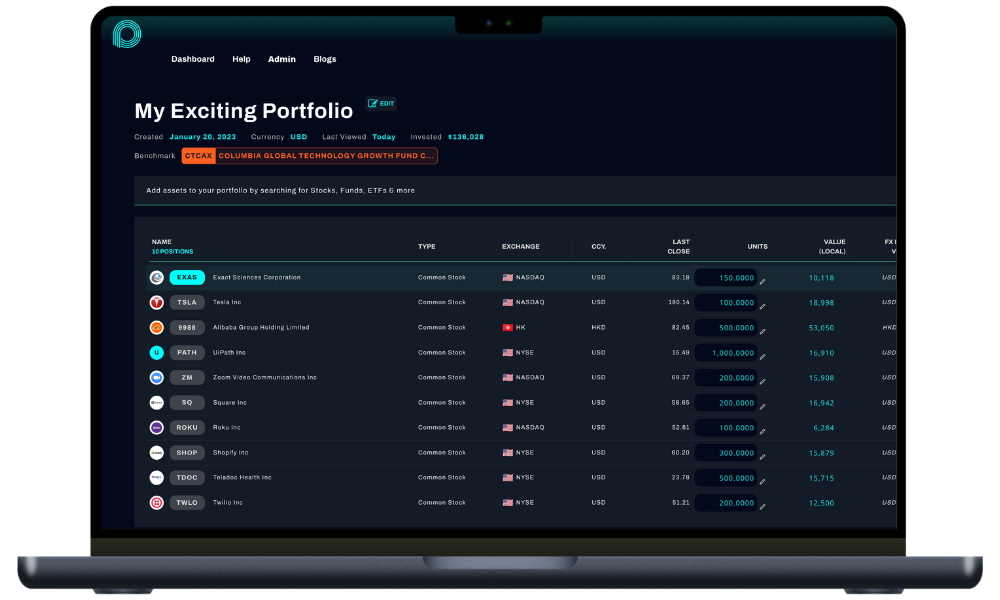Click the LAST CLOSE column header

(x=679, y=246)
